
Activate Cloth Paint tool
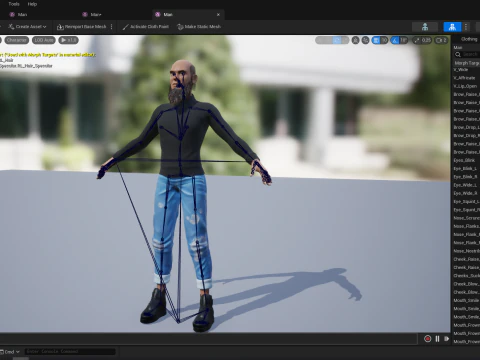tap(146, 27)
